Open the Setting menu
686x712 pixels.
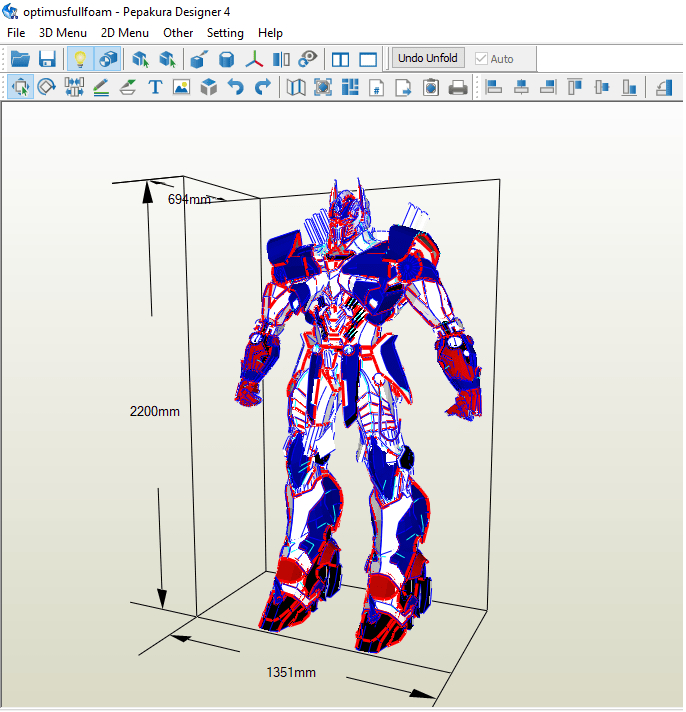point(225,33)
